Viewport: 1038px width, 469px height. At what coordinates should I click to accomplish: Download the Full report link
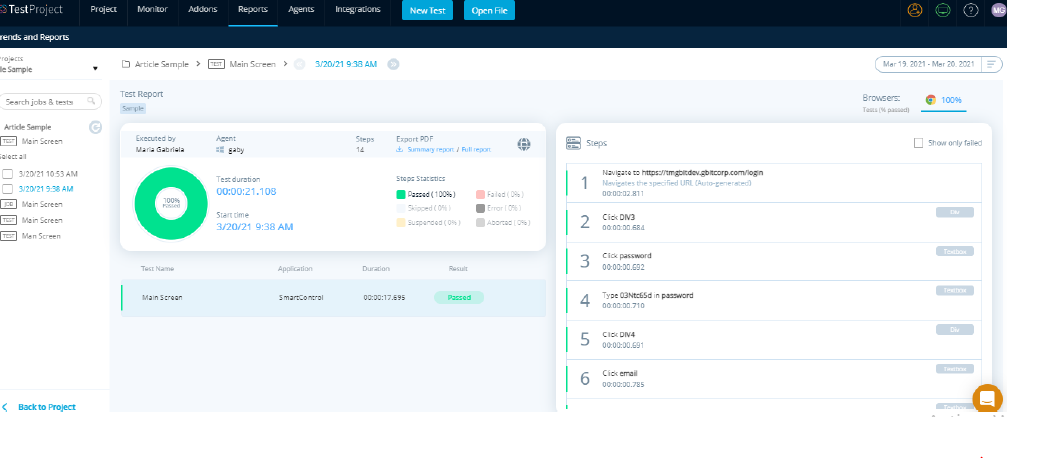476,150
